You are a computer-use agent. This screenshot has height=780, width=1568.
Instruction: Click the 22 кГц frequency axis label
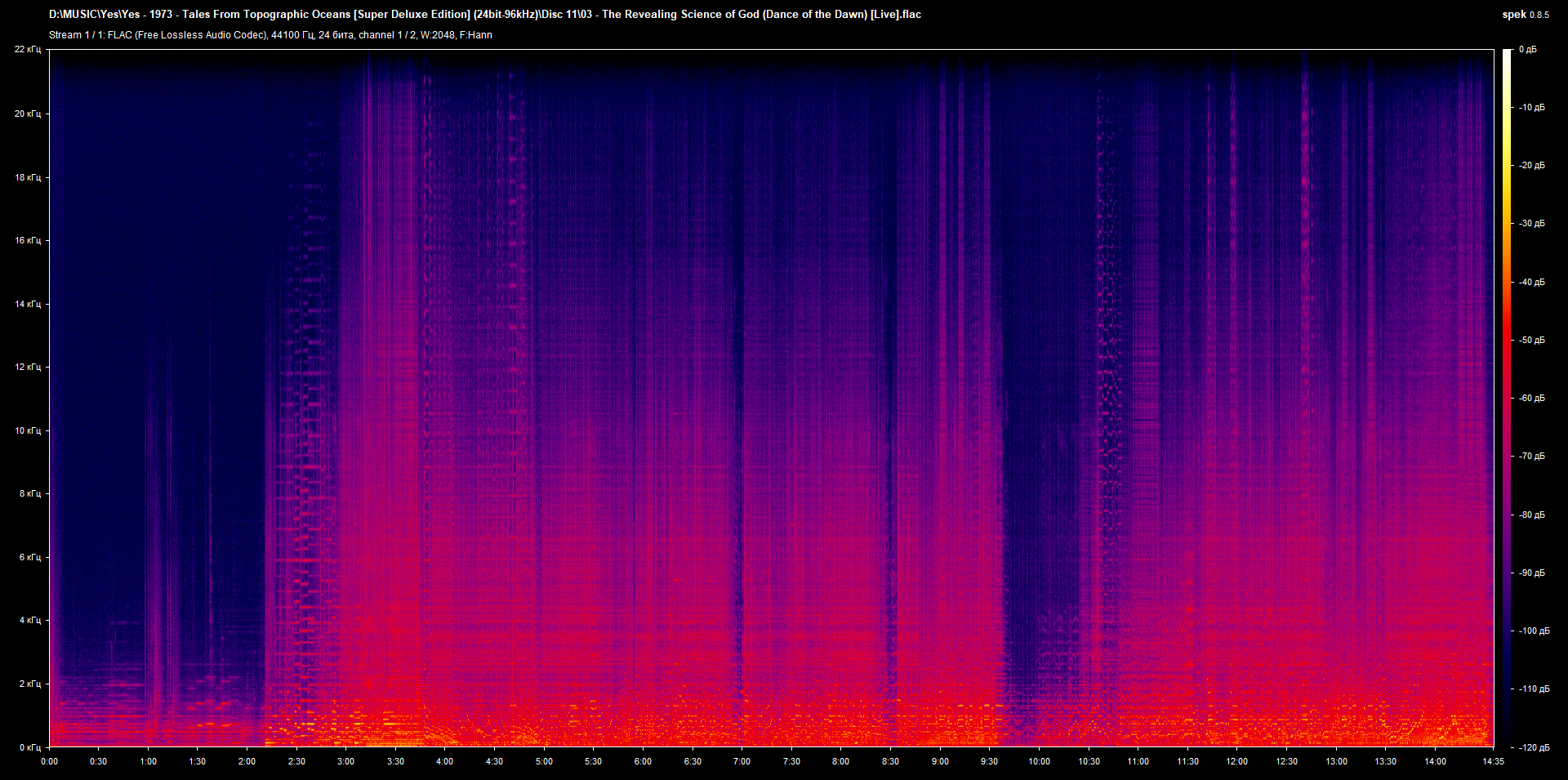[x=28, y=50]
